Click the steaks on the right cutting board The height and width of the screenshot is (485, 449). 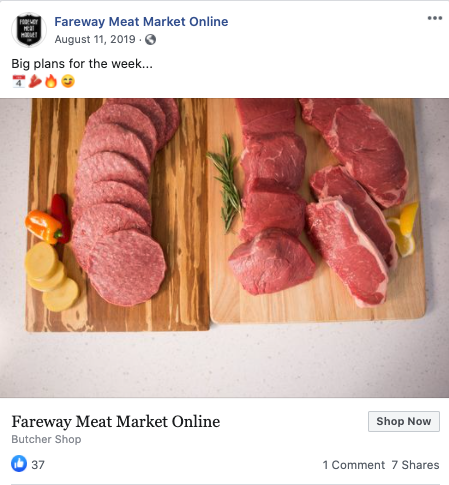318,200
